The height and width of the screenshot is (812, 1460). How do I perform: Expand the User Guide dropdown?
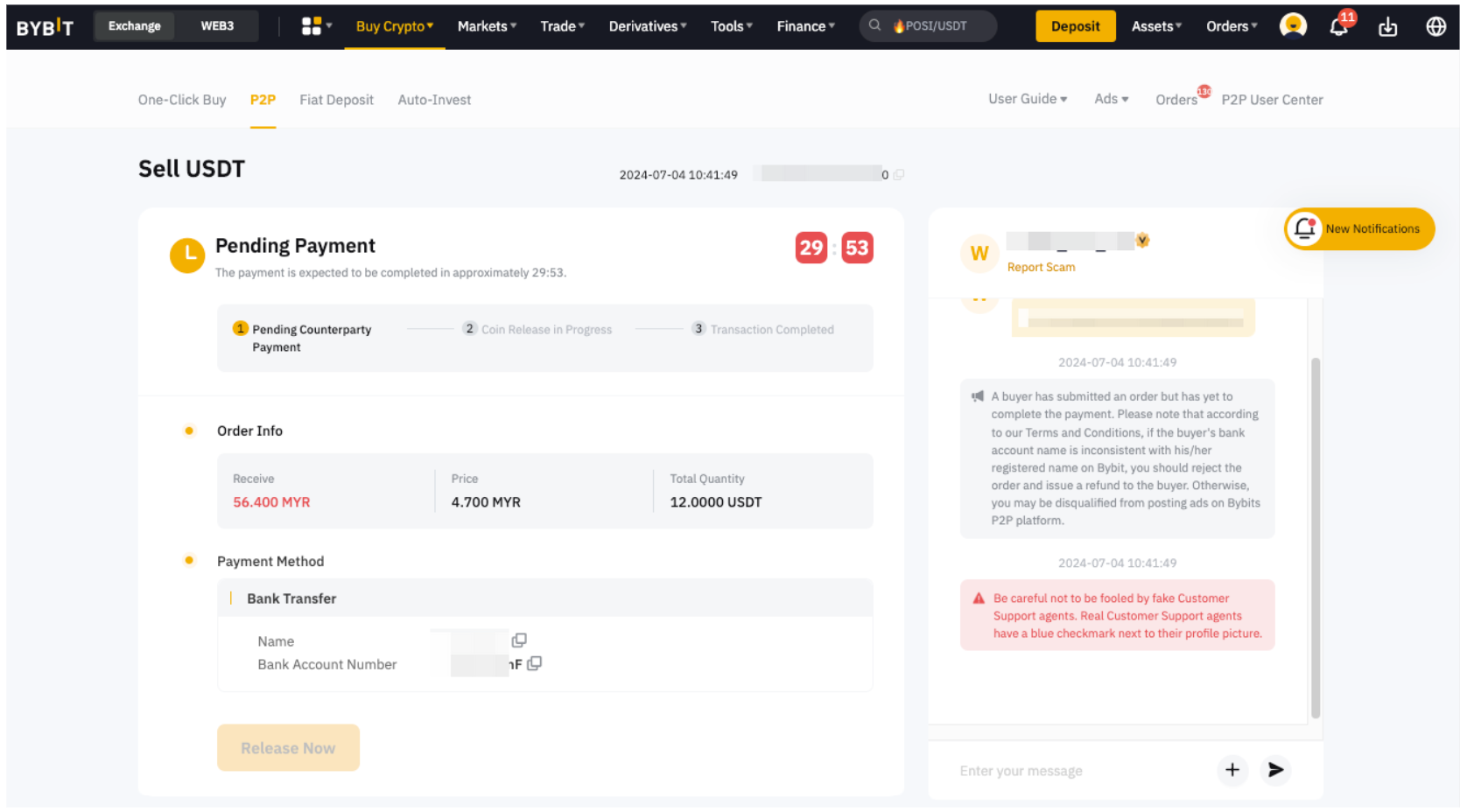coord(1027,99)
